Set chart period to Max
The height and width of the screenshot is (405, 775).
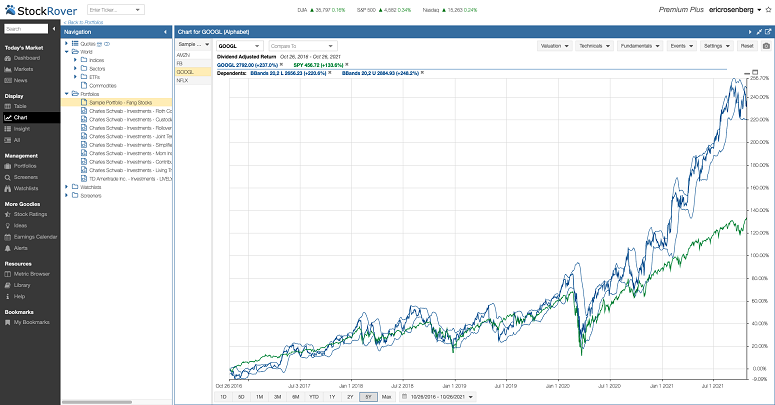click(x=387, y=397)
